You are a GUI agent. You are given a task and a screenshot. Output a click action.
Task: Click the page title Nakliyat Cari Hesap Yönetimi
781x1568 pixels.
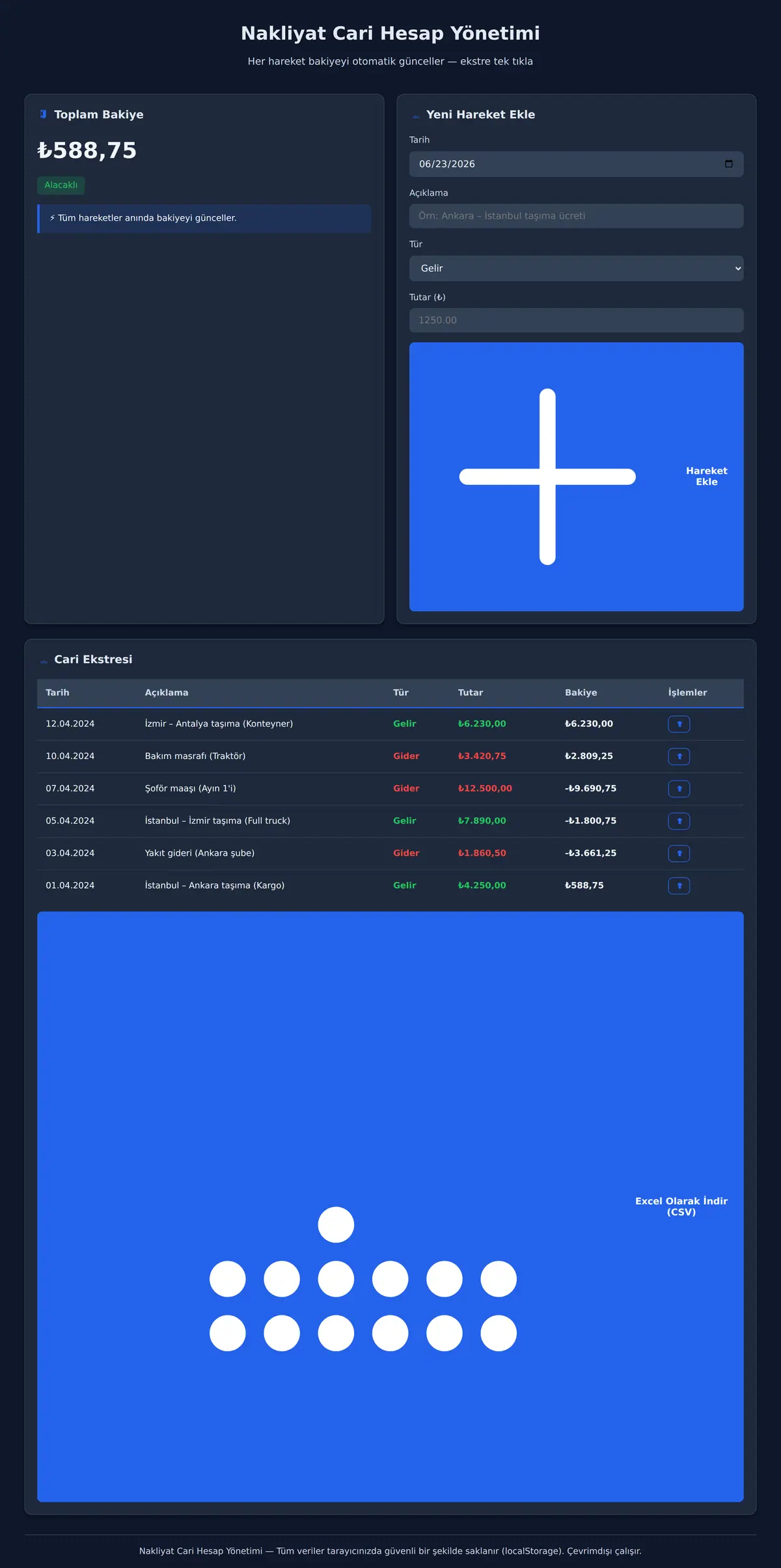point(390,33)
